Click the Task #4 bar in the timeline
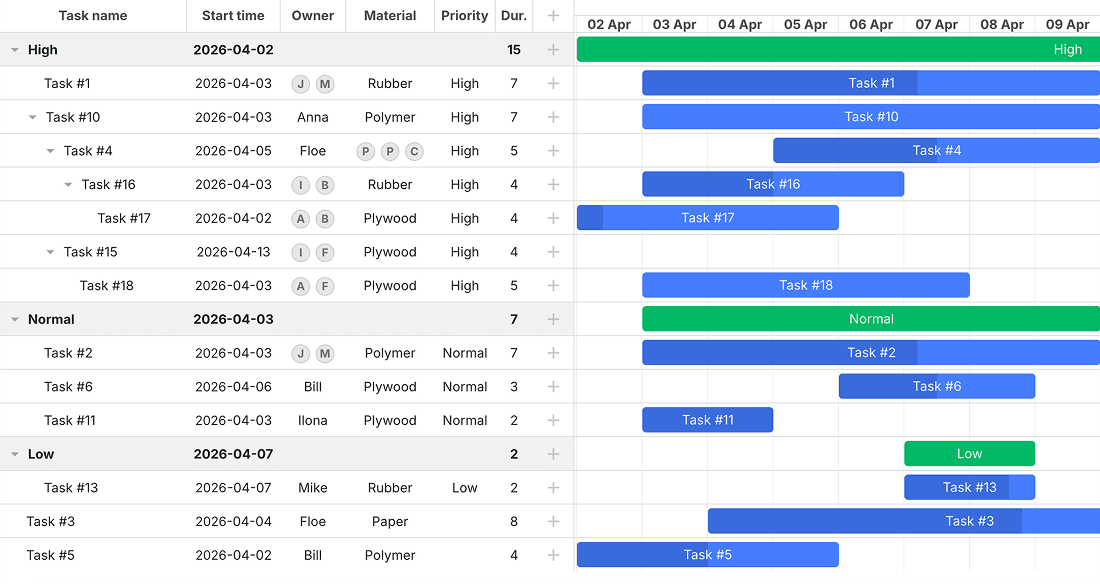Screen dimensions: 1100x584 click(x=937, y=150)
